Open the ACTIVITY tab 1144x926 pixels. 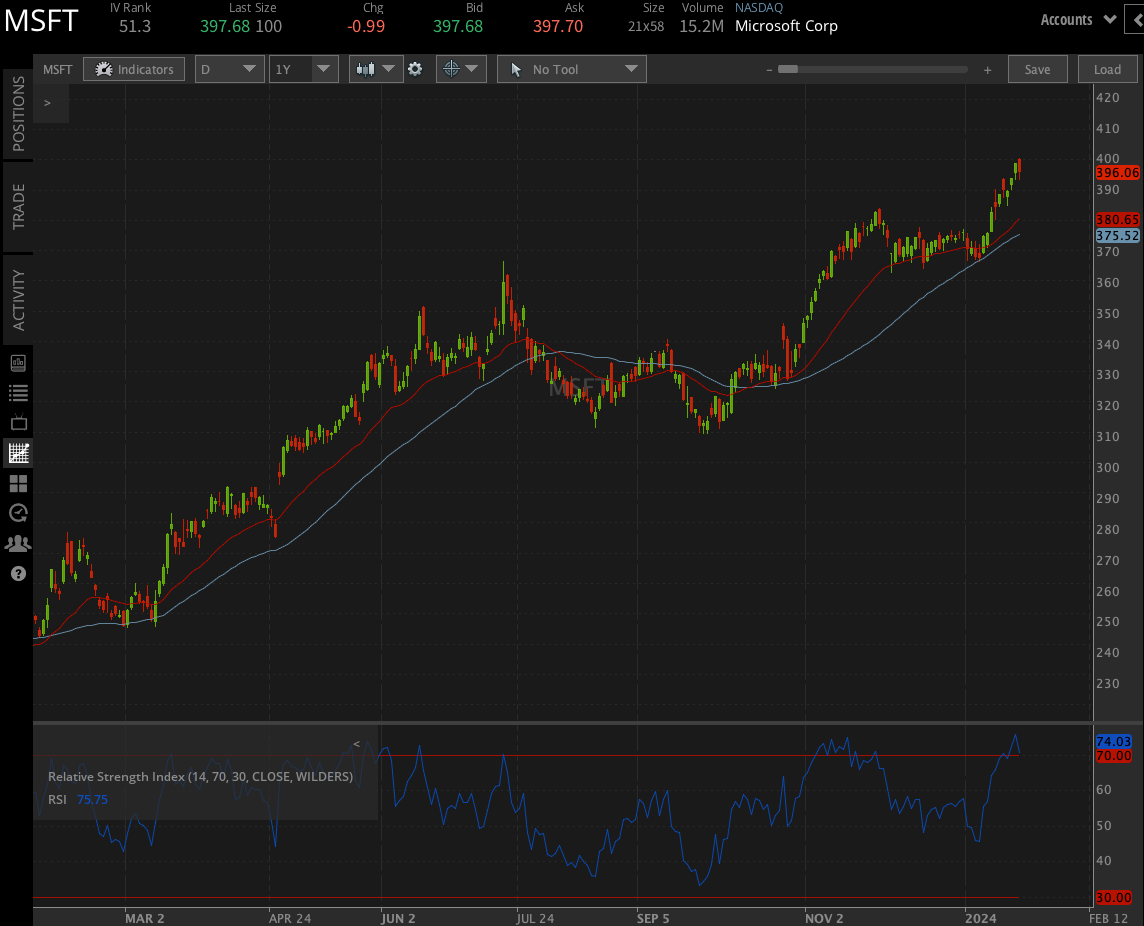point(16,296)
